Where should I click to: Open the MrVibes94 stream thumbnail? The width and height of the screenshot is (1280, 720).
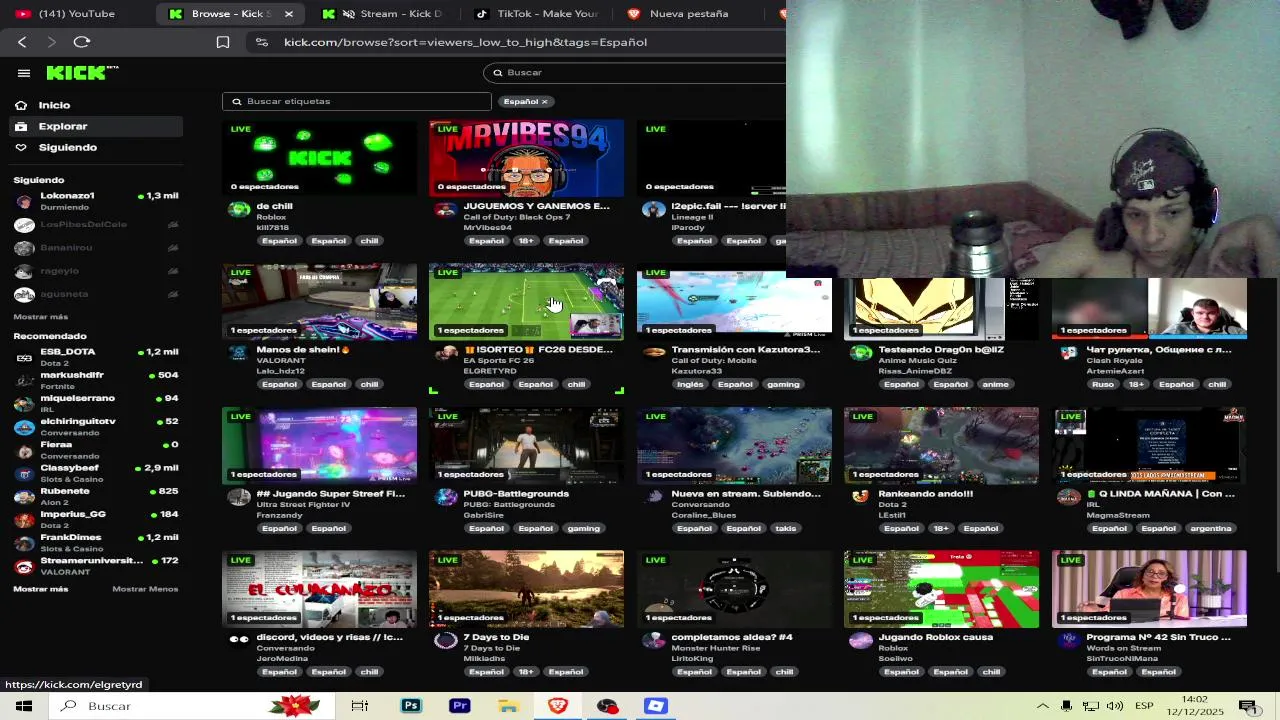click(526, 158)
